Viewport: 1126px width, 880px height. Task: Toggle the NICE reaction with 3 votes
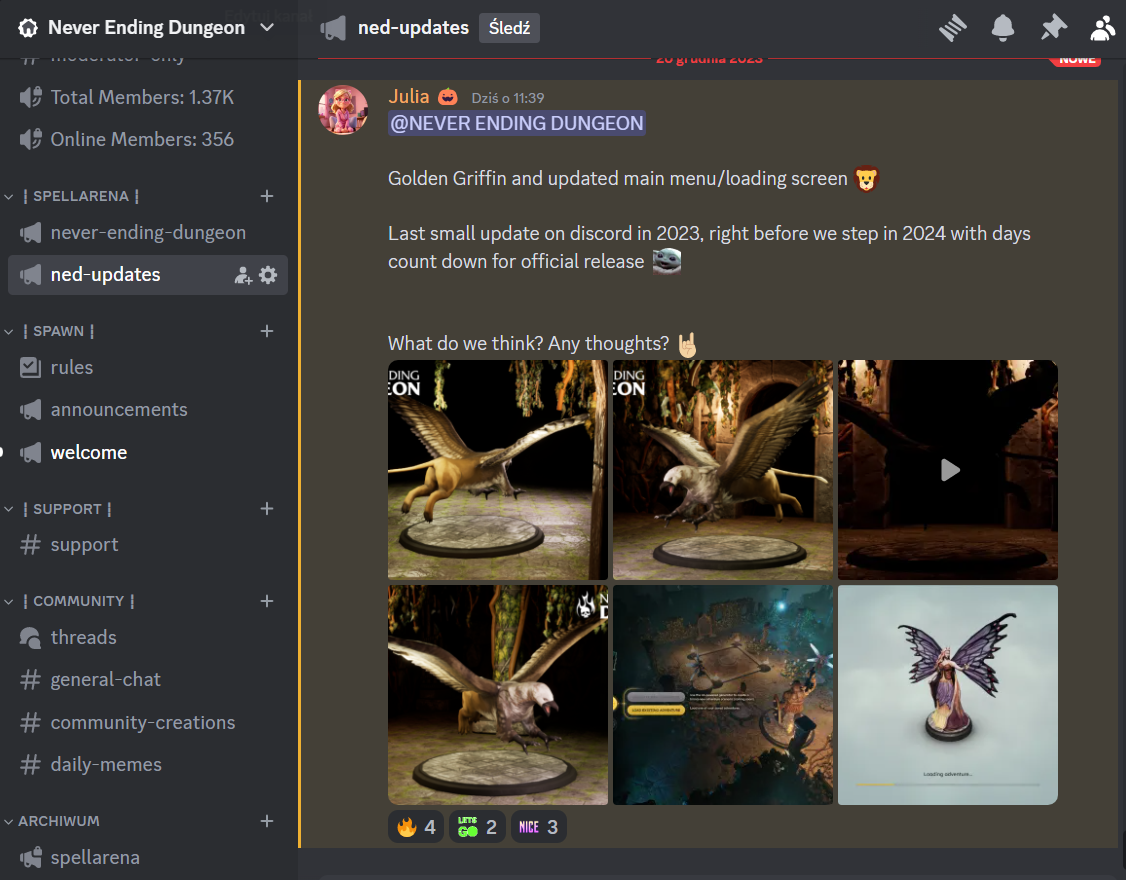click(538, 828)
